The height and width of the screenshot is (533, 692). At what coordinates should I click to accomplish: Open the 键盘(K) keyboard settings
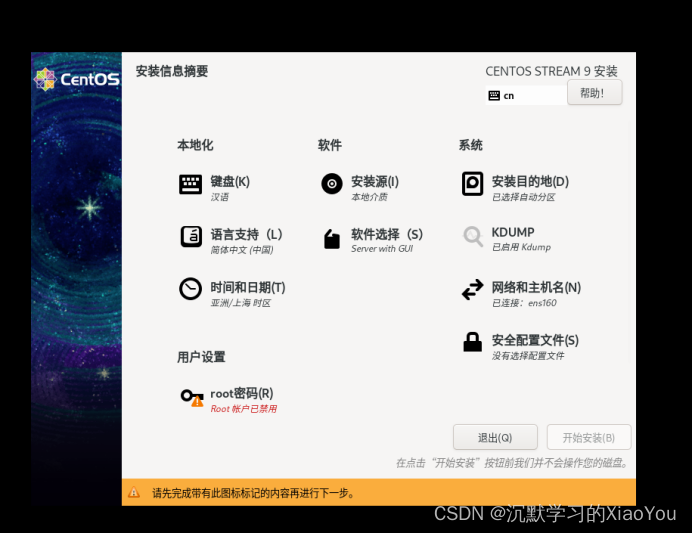[x=230, y=182]
